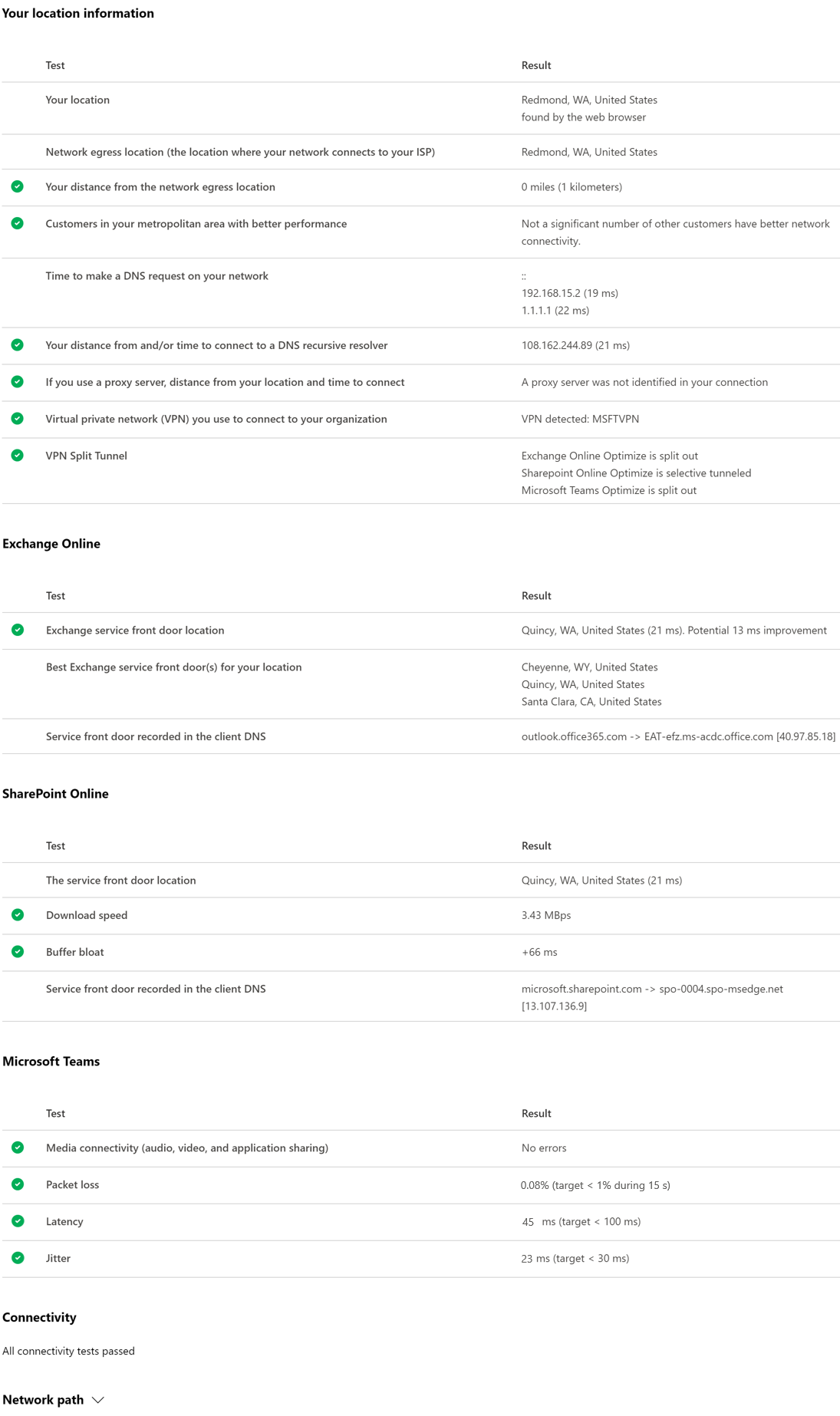The width and height of the screenshot is (840, 1416).
Task: Click the outlook.office365.com DNS record text
Action: [678, 736]
